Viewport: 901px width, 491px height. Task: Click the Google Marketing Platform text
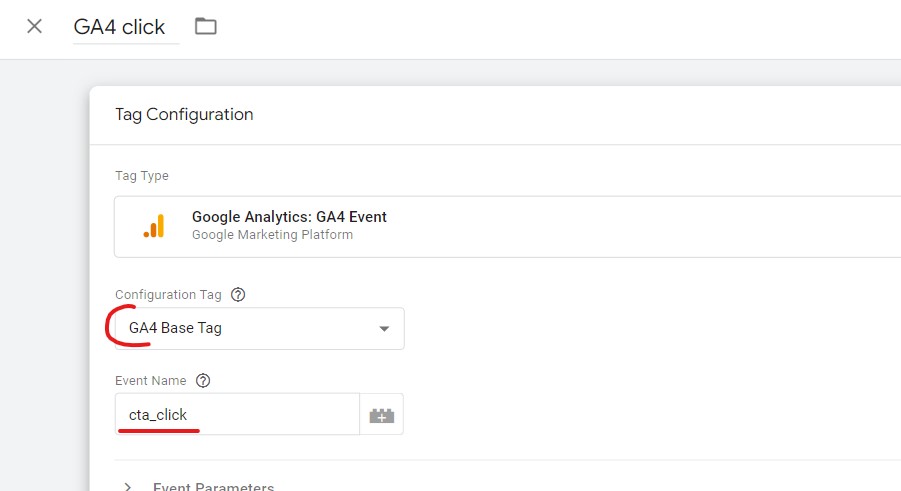(272, 235)
